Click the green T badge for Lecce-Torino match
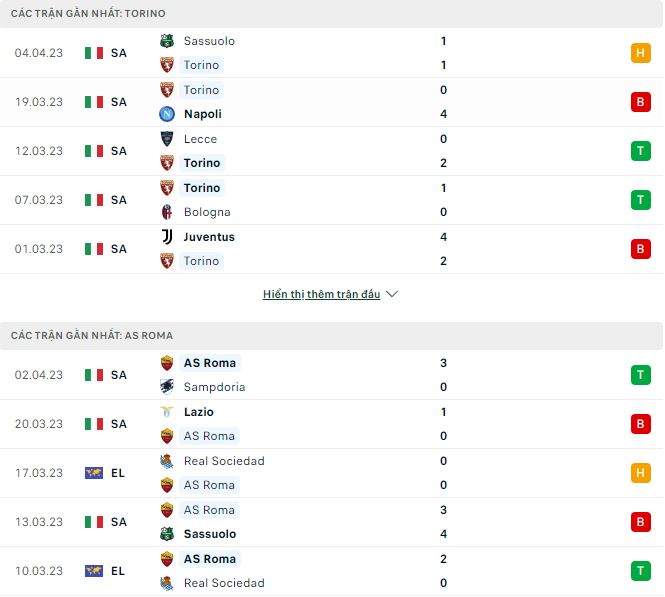Image resolution: width=665 pixels, height=597 pixels. point(641,151)
